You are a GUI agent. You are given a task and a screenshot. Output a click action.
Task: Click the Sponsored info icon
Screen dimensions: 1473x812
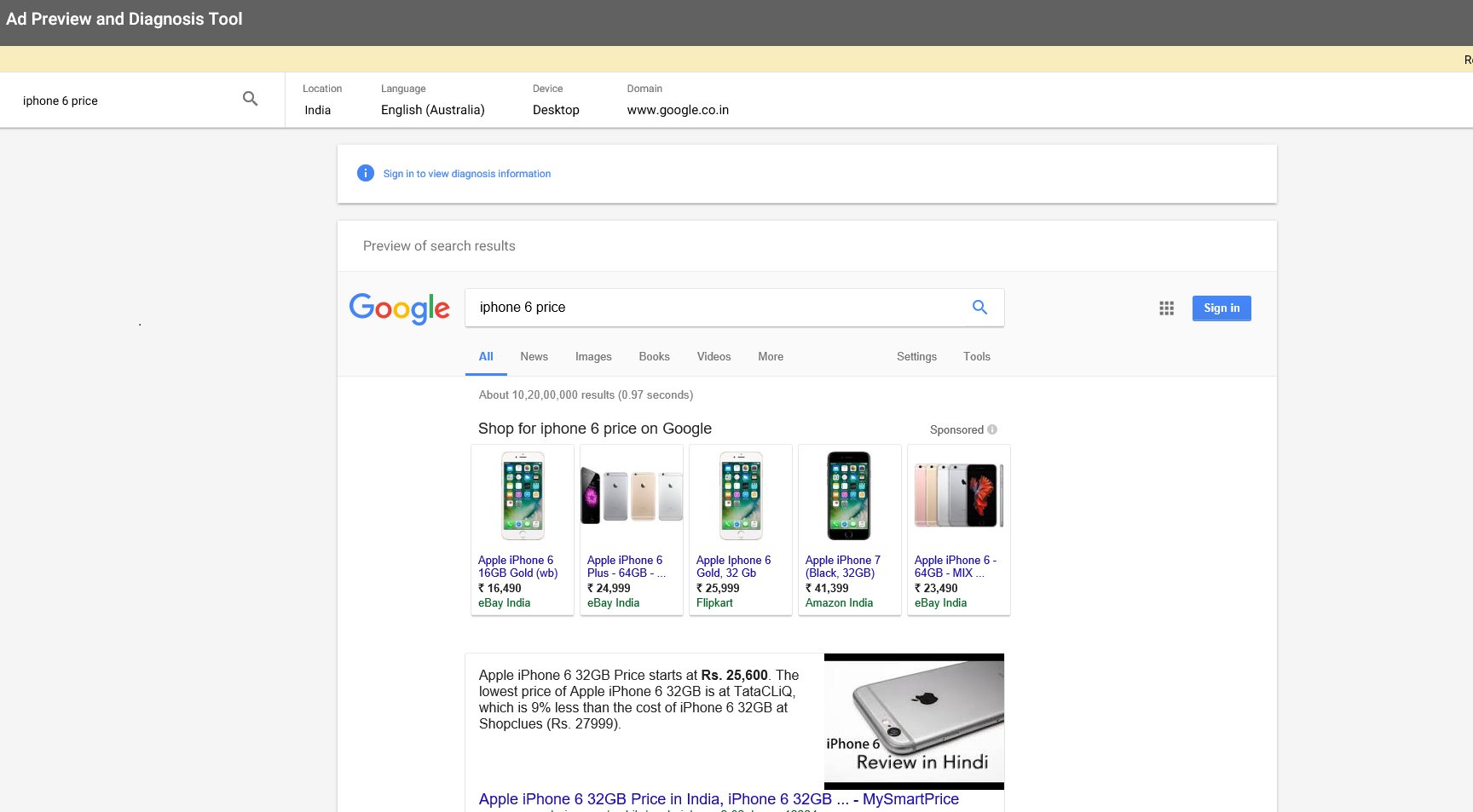(x=992, y=429)
